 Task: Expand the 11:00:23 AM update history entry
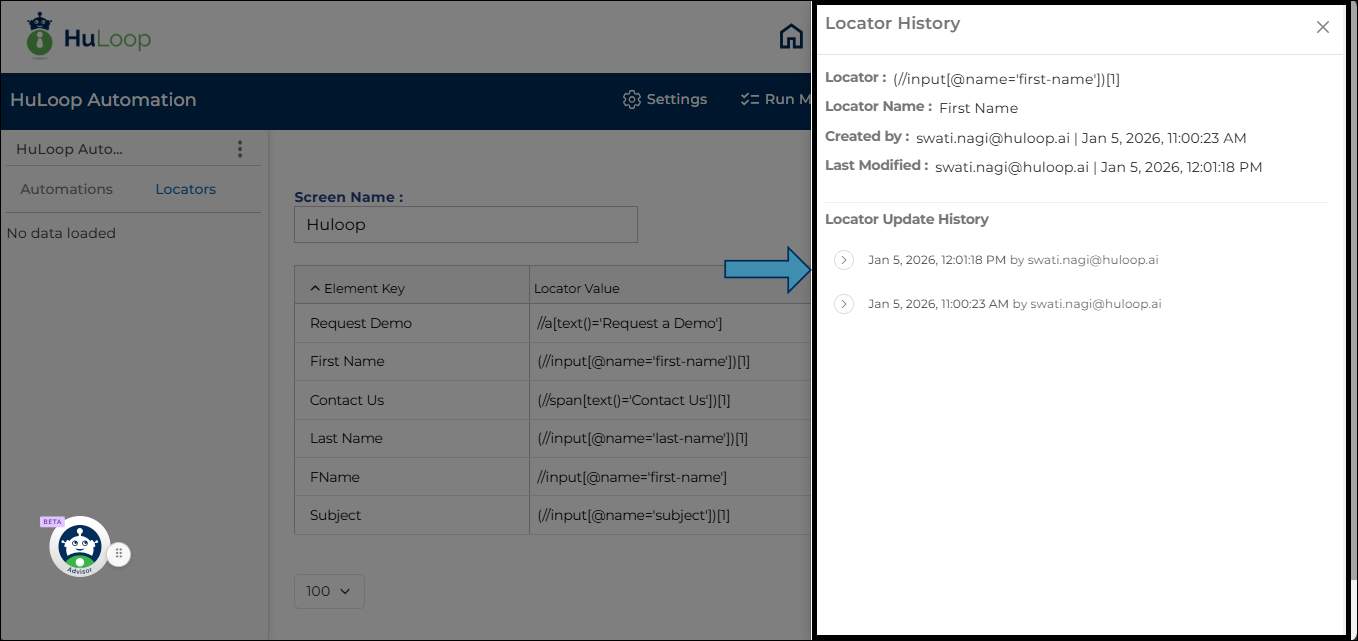(x=844, y=304)
